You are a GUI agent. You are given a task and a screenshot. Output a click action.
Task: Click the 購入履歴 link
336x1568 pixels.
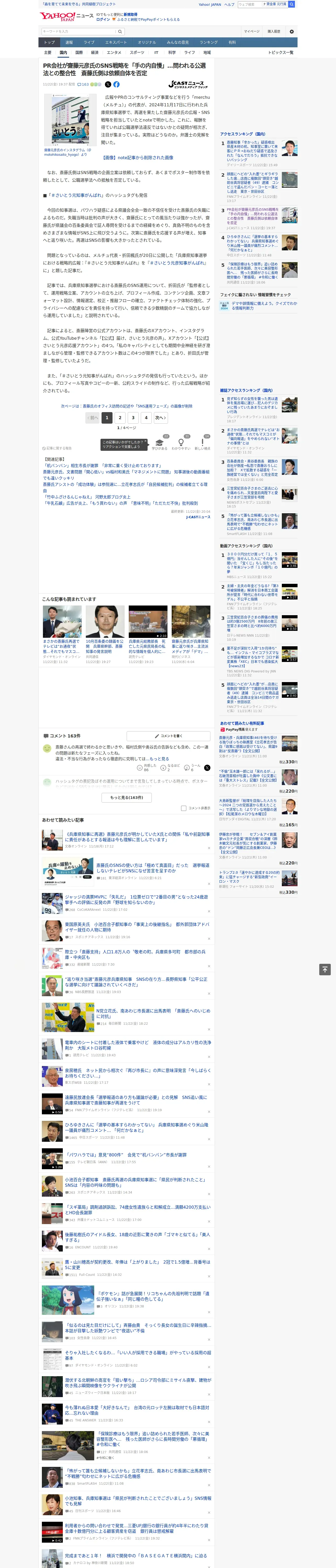coord(274,32)
